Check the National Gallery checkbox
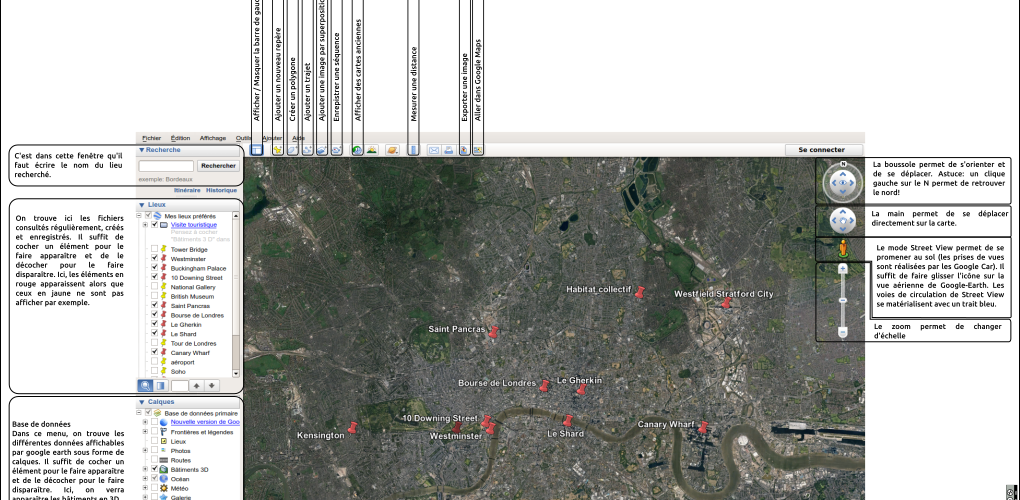Image resolution: width=1020 pixels, height=500 pixels. pyautogui.click(x=154, y=287)
